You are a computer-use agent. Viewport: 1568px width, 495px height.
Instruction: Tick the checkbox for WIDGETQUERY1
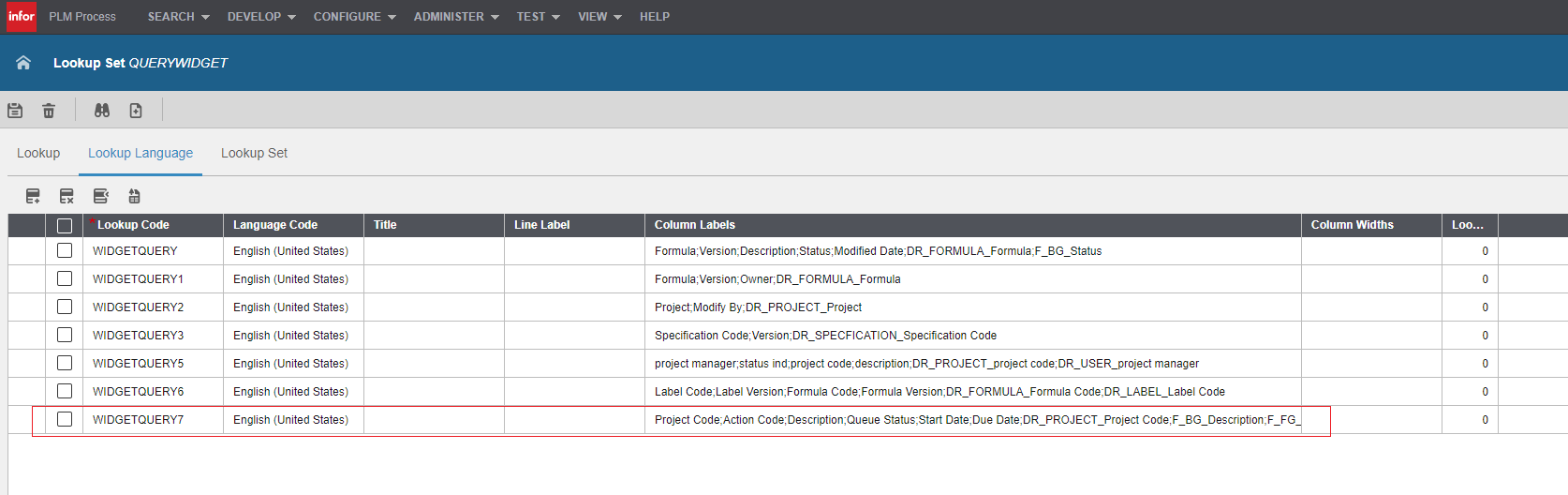coord(65,278)
